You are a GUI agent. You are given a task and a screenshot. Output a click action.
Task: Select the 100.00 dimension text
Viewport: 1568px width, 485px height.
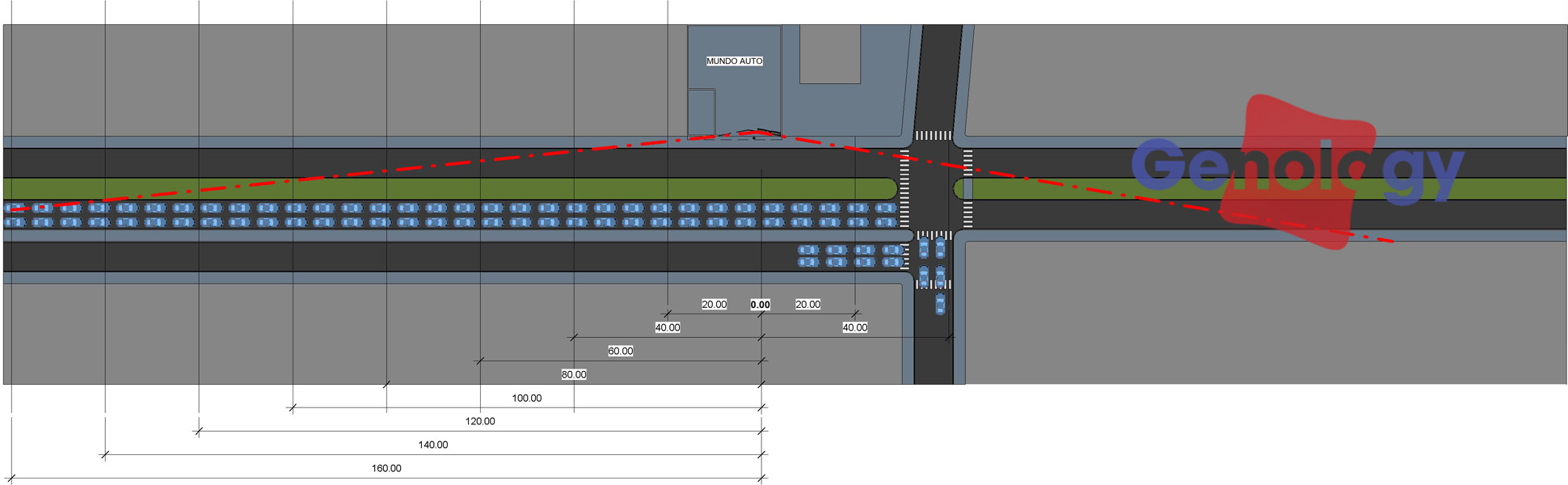click(x=526, y=398)
